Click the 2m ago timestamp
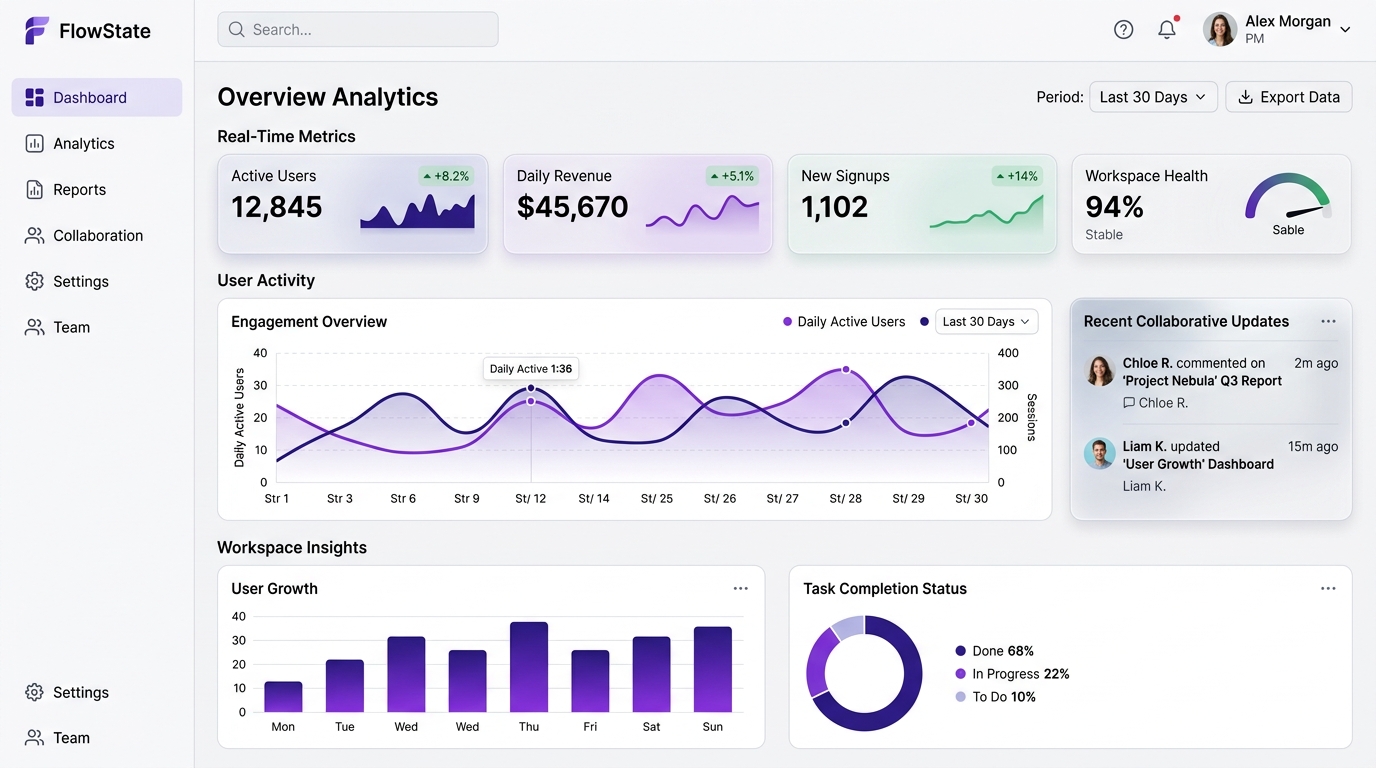This screenshot has width=1376, height=768. [x=1316, y=363]
